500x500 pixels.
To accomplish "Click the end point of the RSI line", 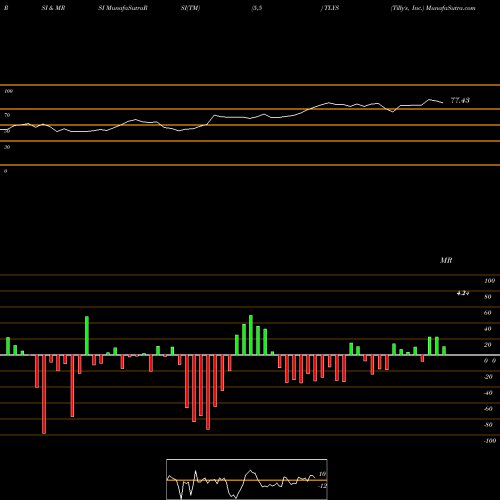I will 443,102.
